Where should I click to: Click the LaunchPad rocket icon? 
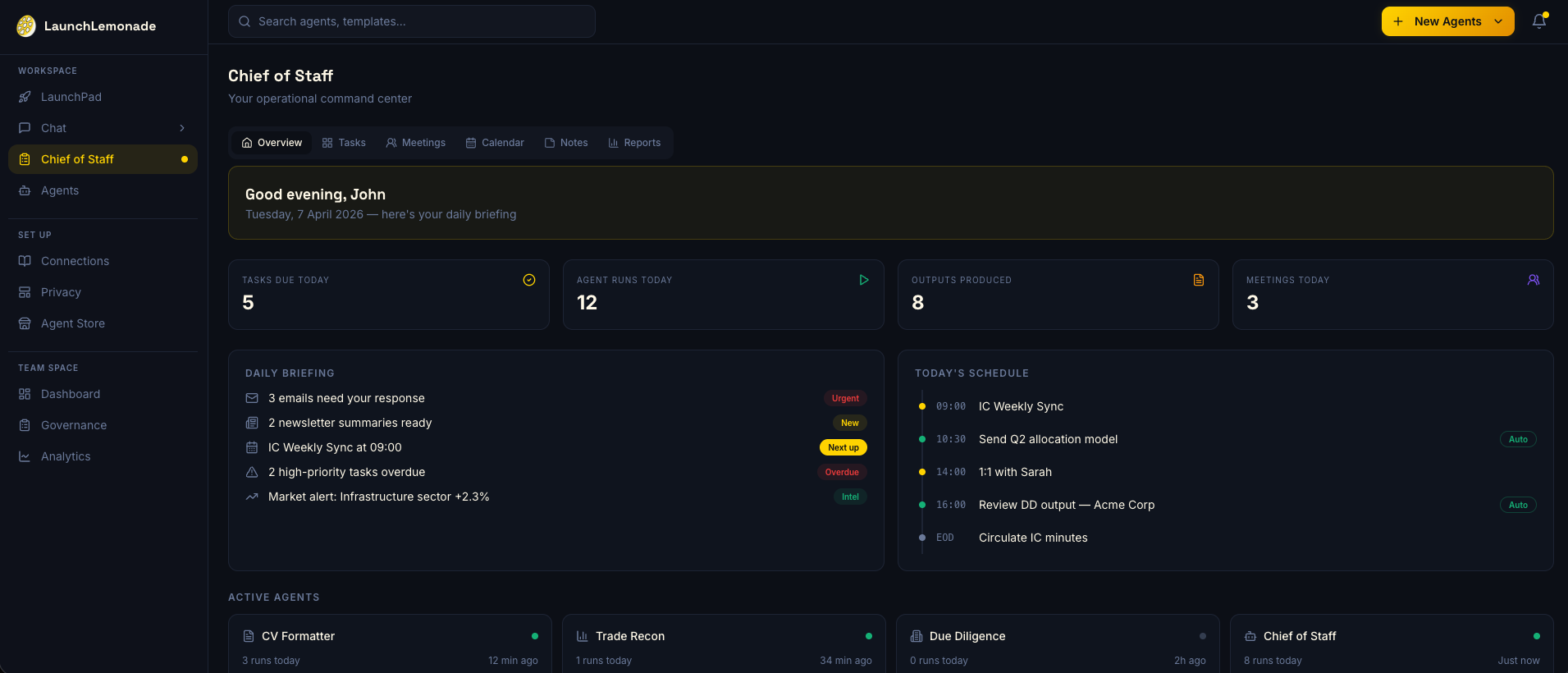pyautogui.click(x=25, y=97)
